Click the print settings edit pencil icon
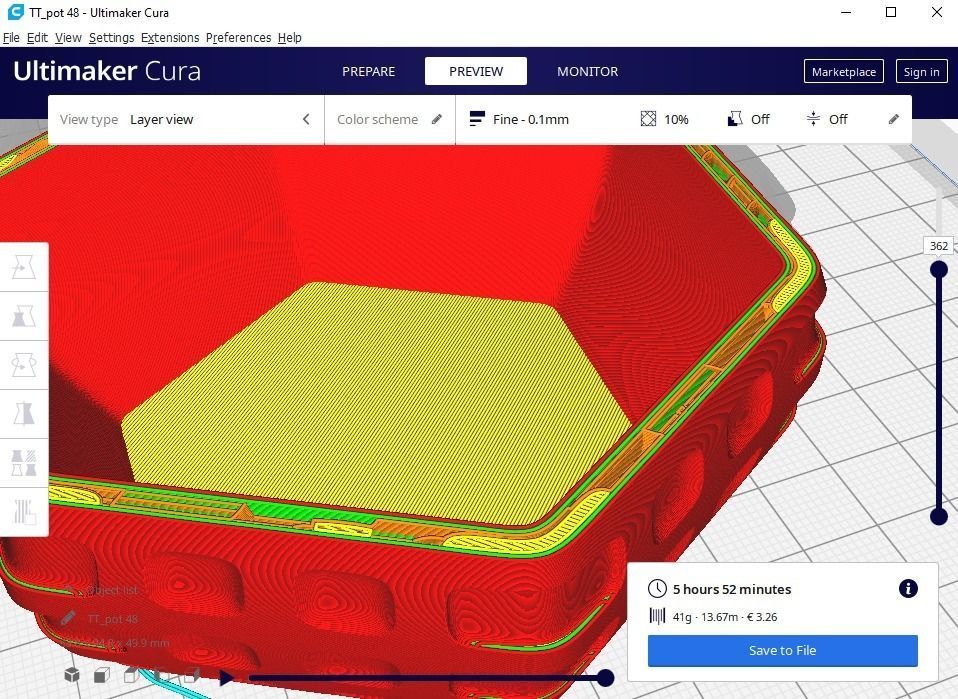958x699 pixels. pyautogui.click(x=893, y=119)
